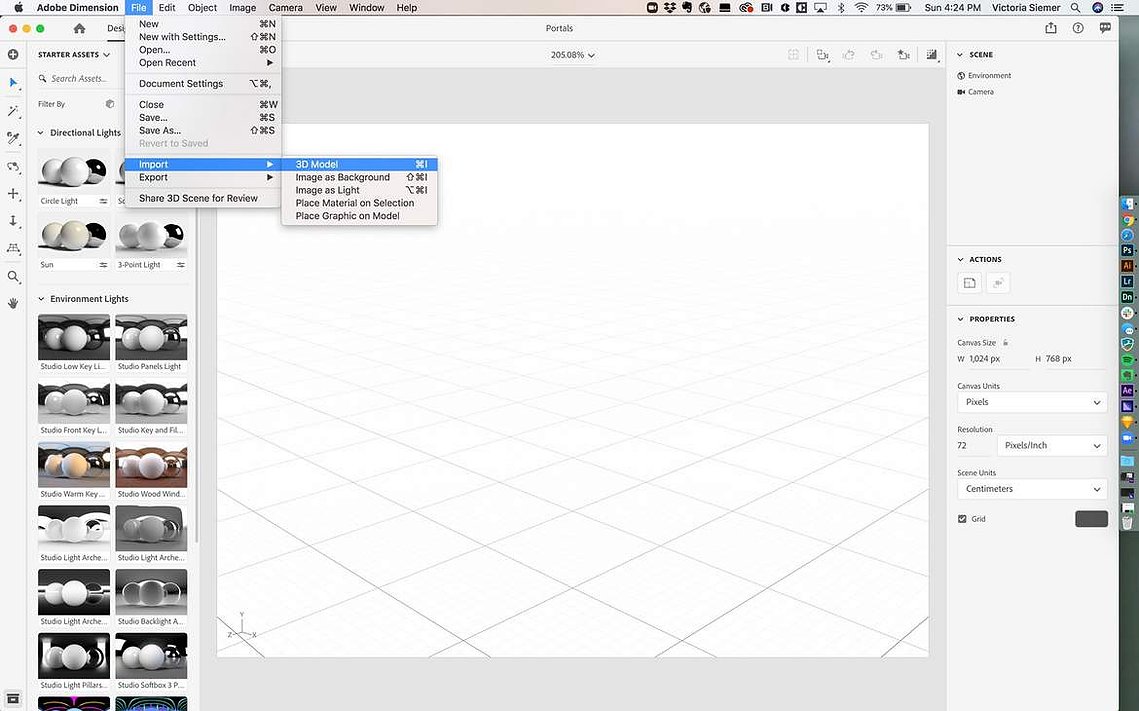Select the Pan tool in left toolbar

point(13,194)
